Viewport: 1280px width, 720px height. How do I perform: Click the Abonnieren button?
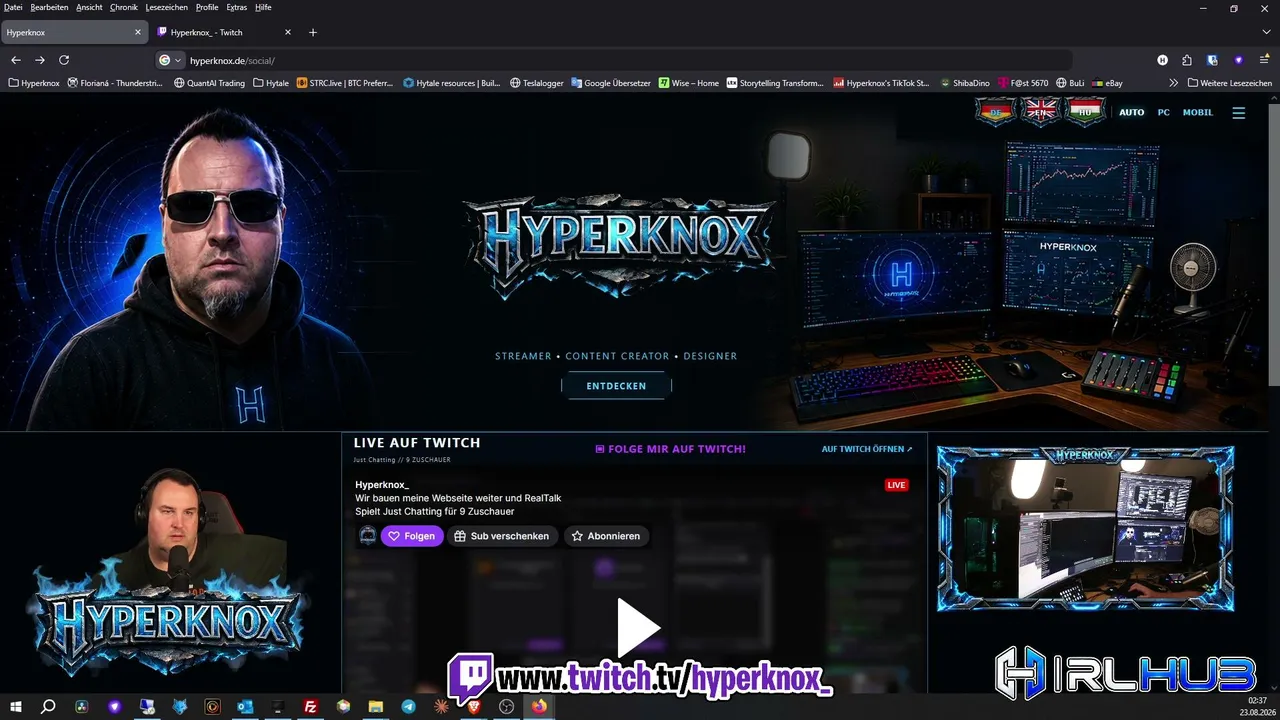[x=605, y=536]
